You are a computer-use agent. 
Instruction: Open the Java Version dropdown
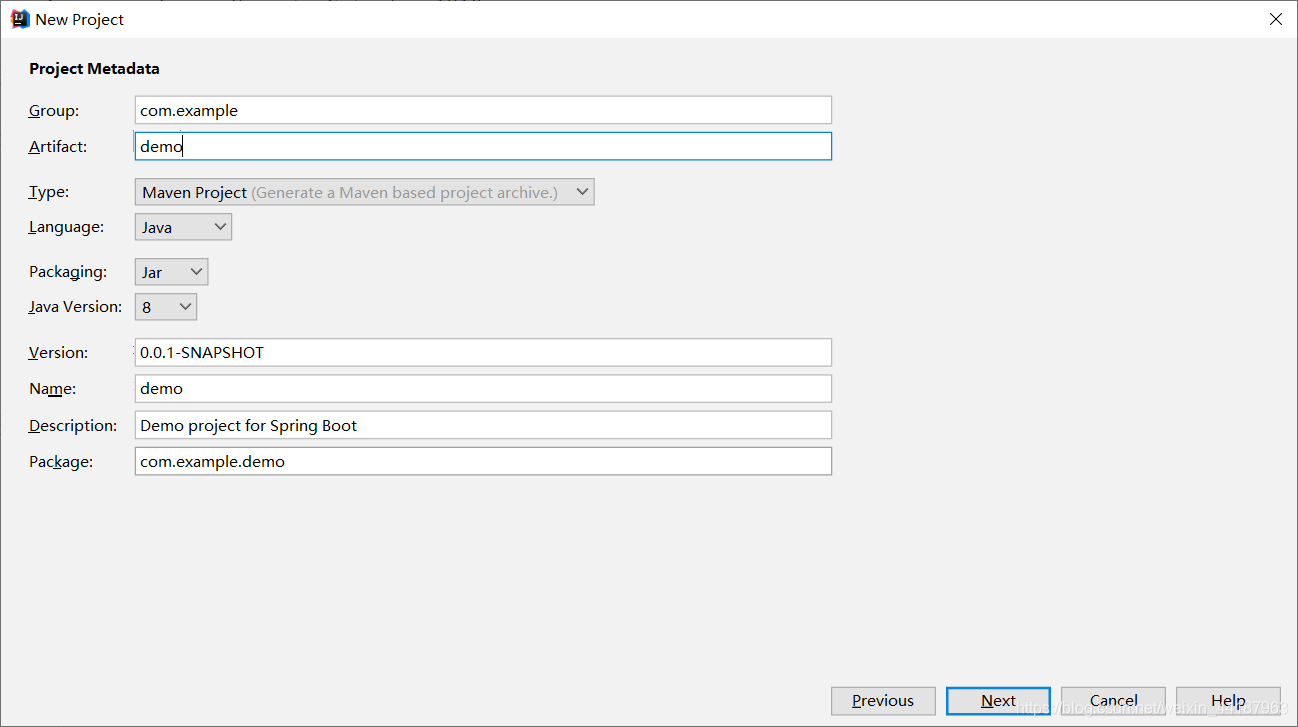click(166, 307)
